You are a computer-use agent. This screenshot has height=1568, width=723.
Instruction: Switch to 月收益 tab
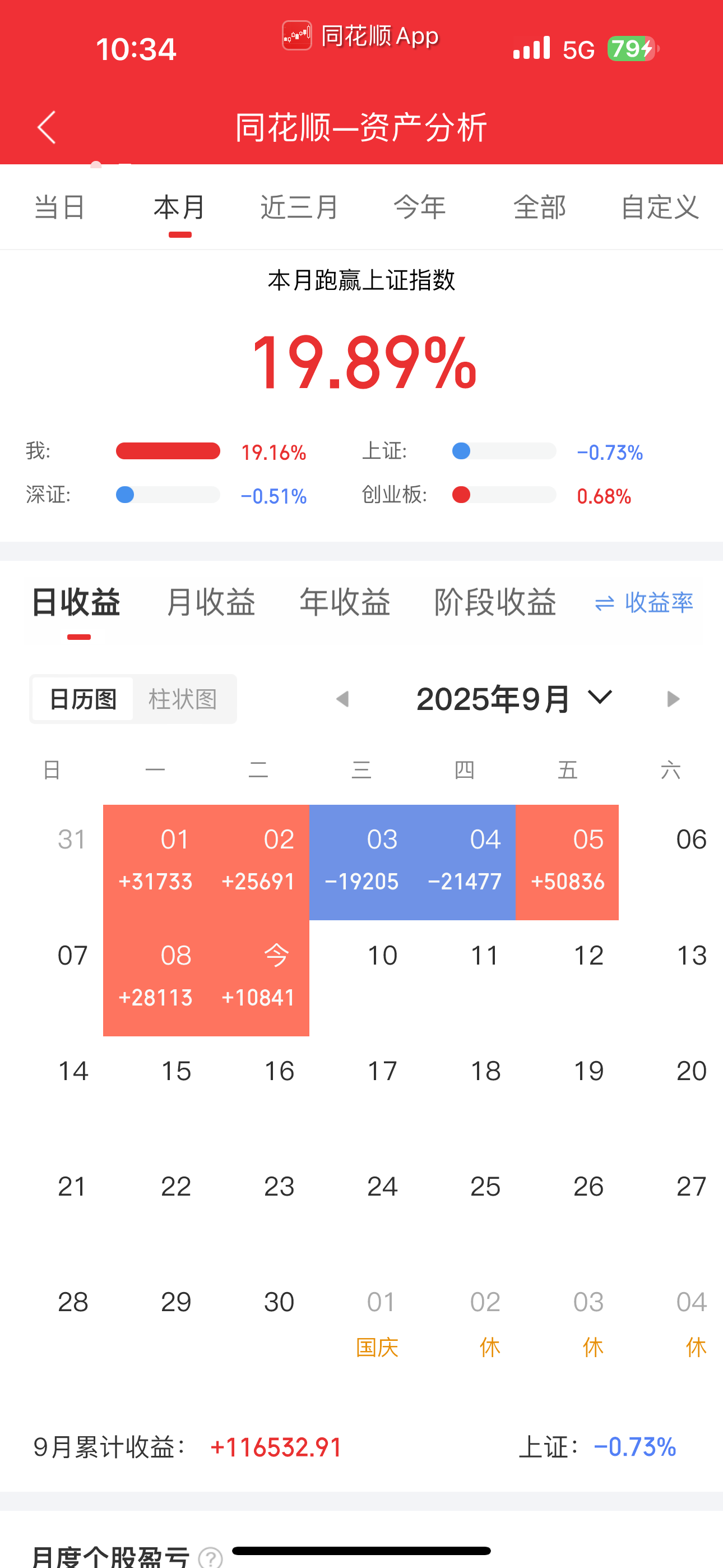(x=211, y=603)
